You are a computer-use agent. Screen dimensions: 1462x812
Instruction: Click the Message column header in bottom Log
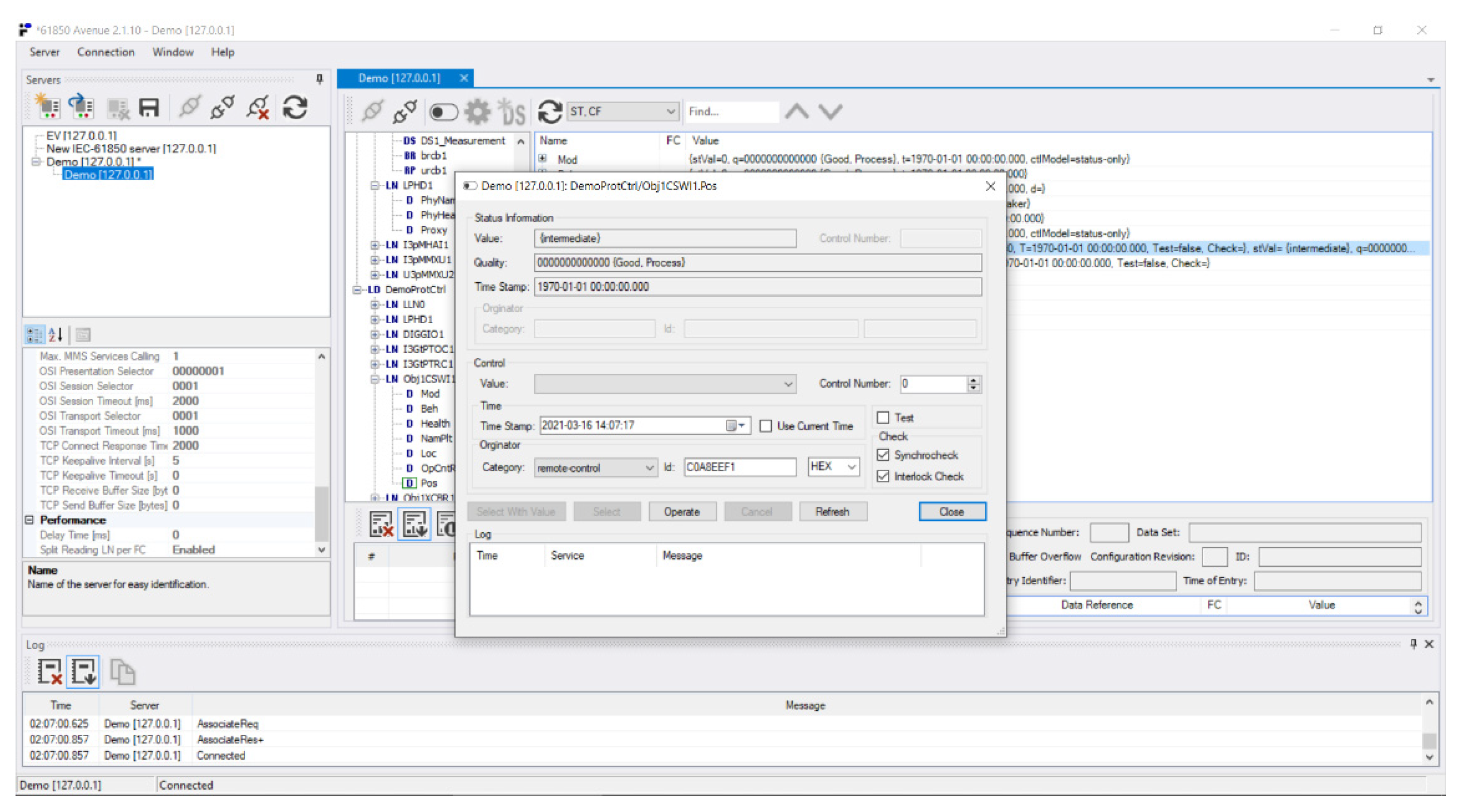805,705
